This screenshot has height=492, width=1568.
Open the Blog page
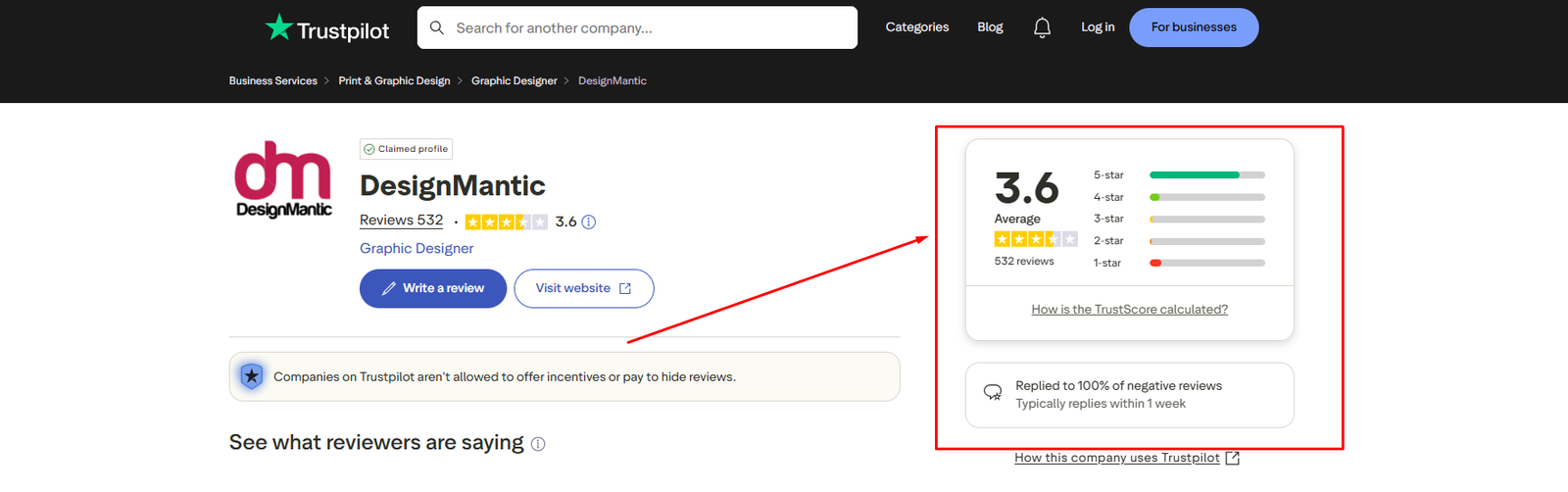click(x=990, y=27)
